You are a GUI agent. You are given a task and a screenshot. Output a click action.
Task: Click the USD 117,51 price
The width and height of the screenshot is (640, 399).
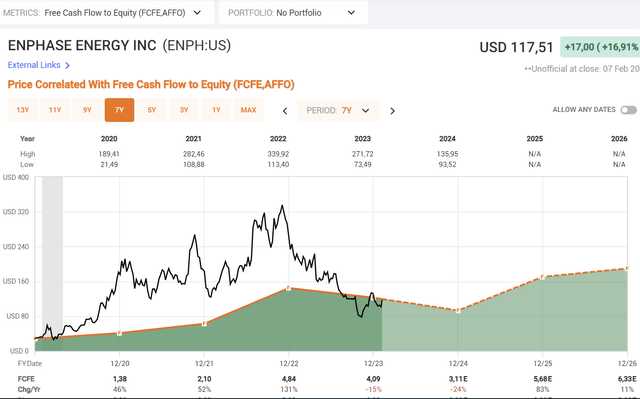coord(516,47)
